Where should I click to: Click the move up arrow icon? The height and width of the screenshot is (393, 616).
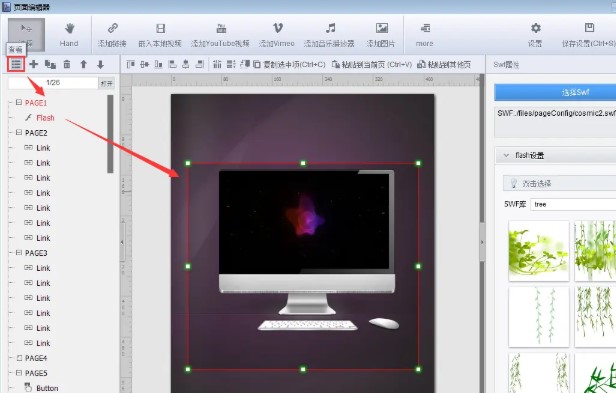[x=83, y=64]
